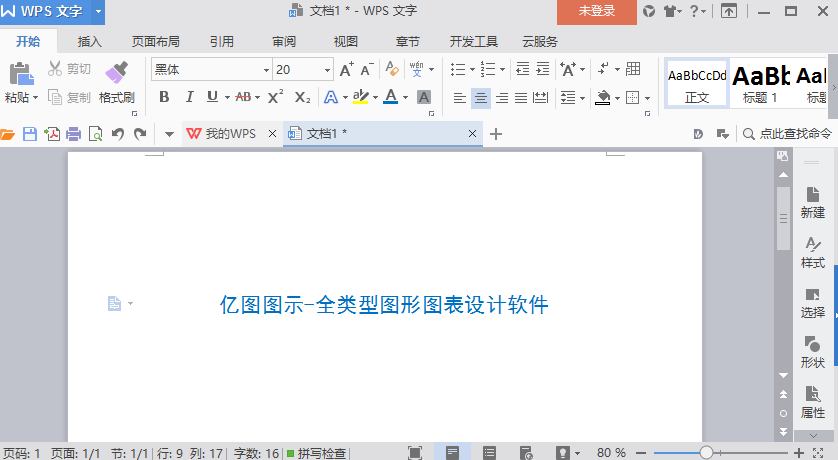Click 新建 in the side panel

click(812, 203)
